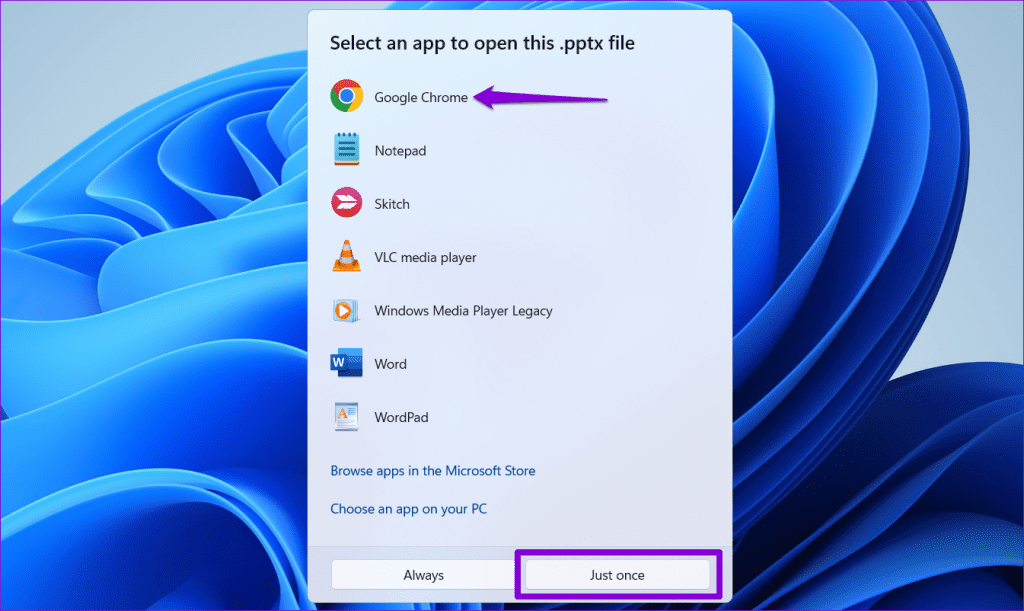Open Browse apps in the Microsoft Store
The width and height of the screenshot is (1024, 611).
pos(433,471)
